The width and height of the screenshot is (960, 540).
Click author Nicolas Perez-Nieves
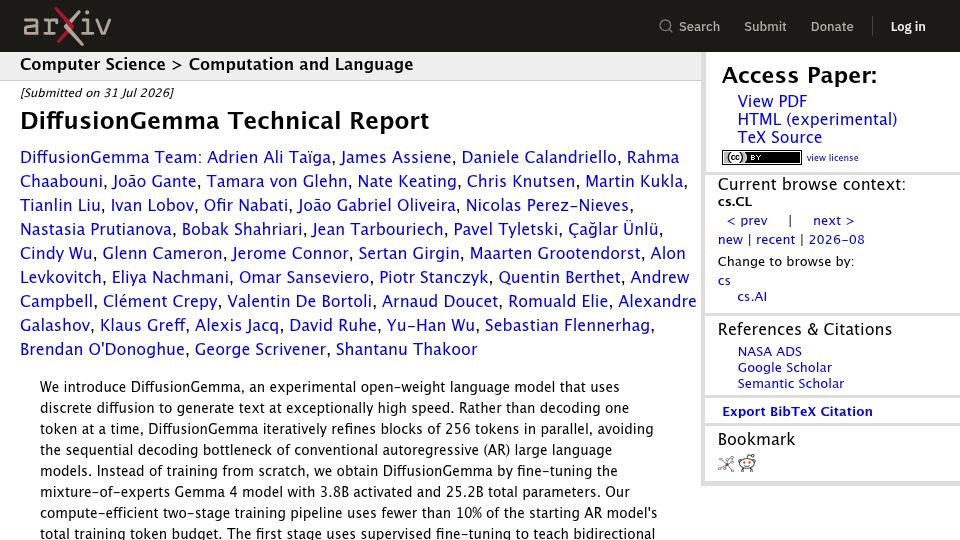tap(547, 205)
